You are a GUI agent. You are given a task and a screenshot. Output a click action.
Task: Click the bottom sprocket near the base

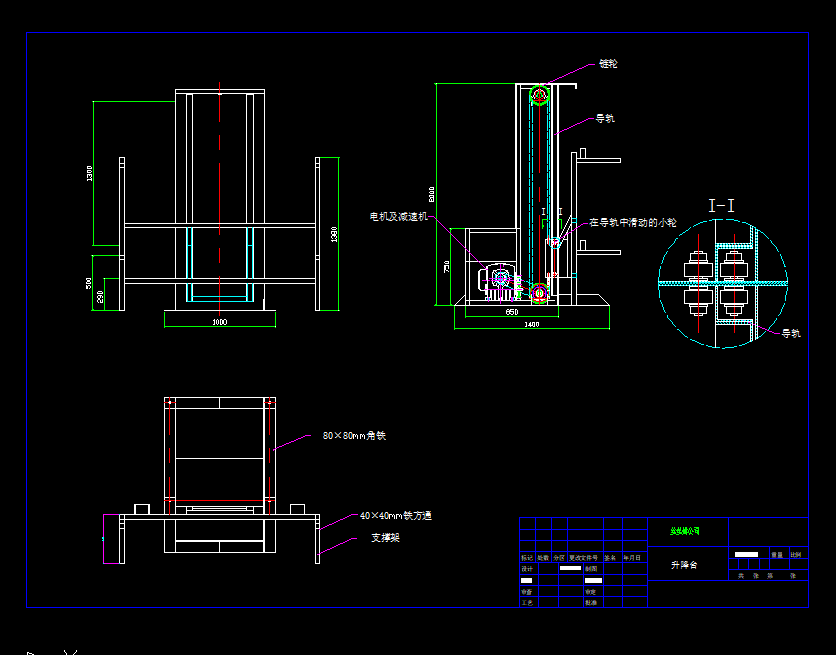(540, 293)
